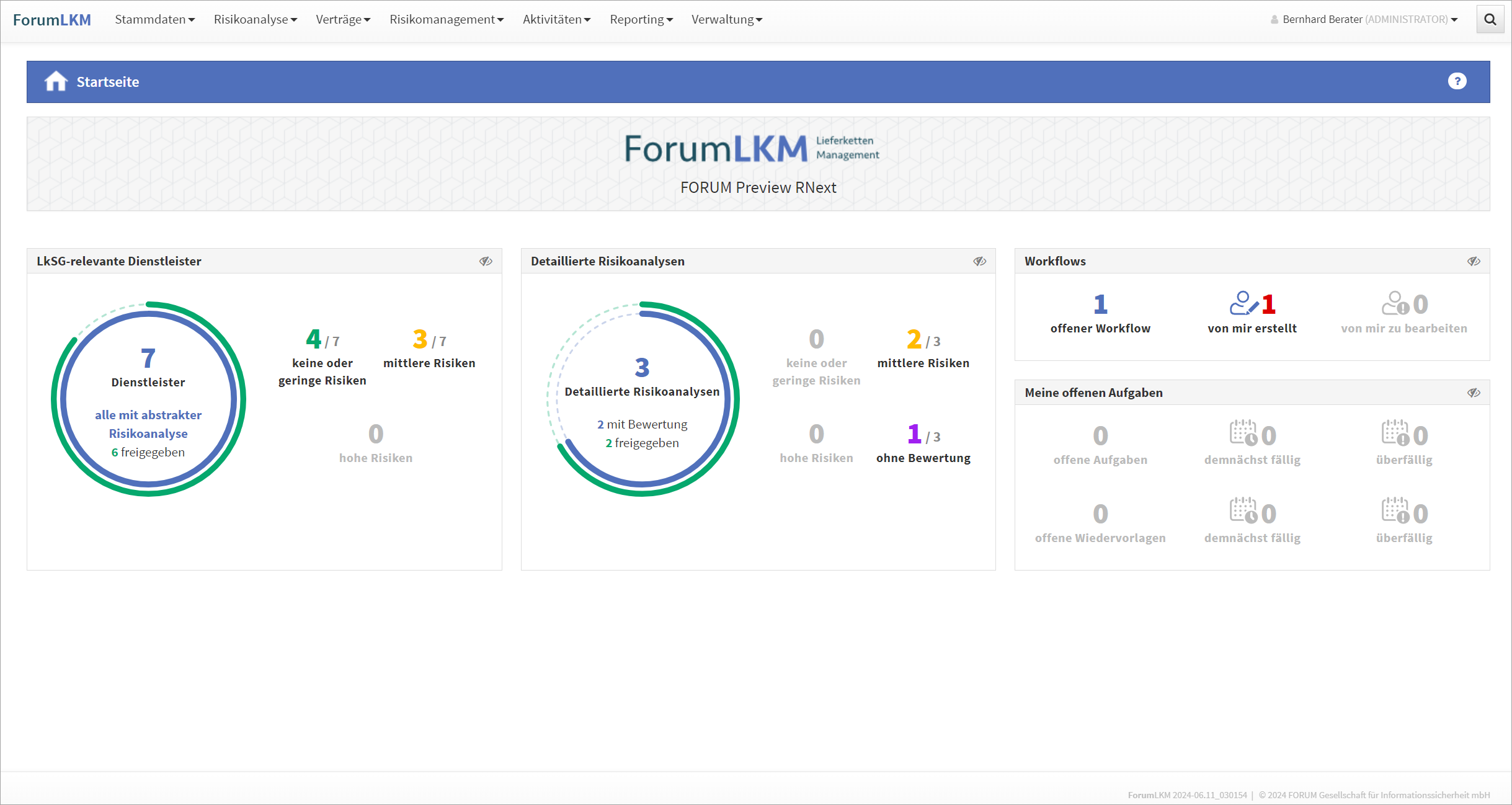This screenshot has width=1512, height=805.
Task: Open the help question mark icon
Action: tap(1457, 81)
